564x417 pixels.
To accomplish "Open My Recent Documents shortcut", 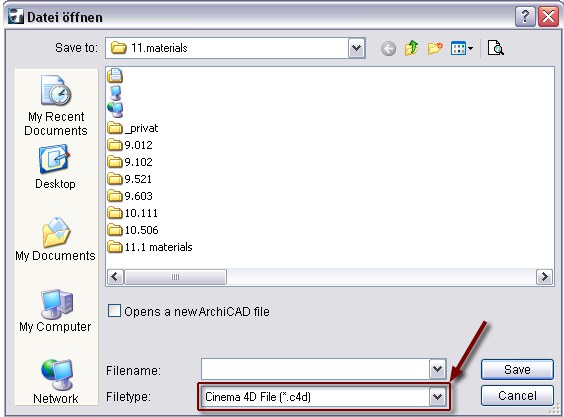I will tap(56, 105).
